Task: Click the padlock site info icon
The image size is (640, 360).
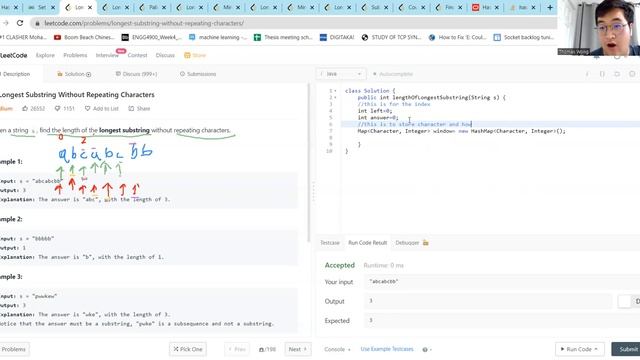Action: 38,24
